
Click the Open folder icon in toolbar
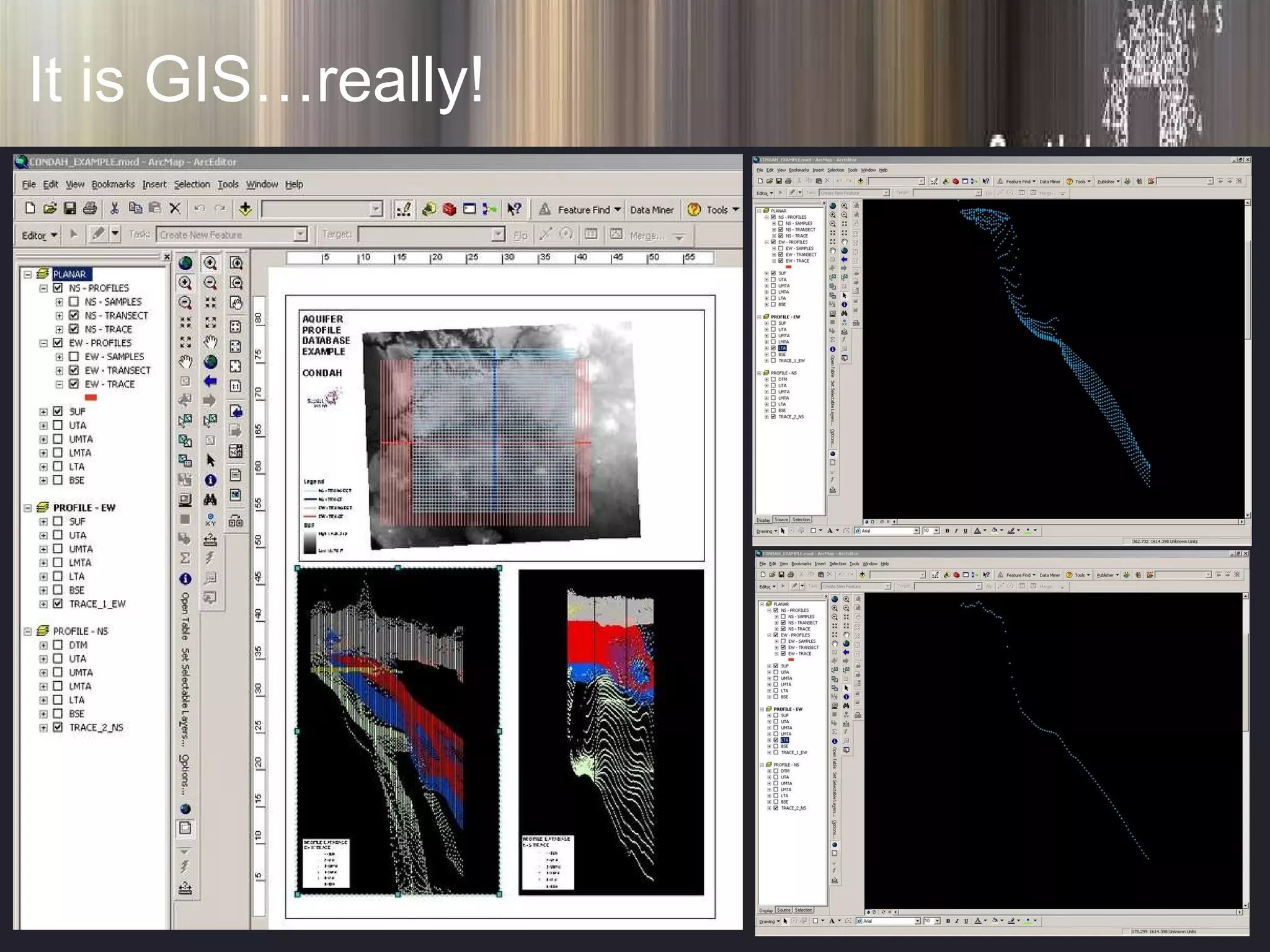click(50, 209)
